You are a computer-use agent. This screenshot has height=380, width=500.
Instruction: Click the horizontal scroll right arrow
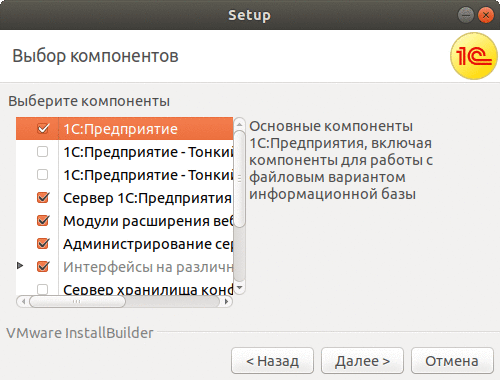pyautogui.click(x=226, y=302)
